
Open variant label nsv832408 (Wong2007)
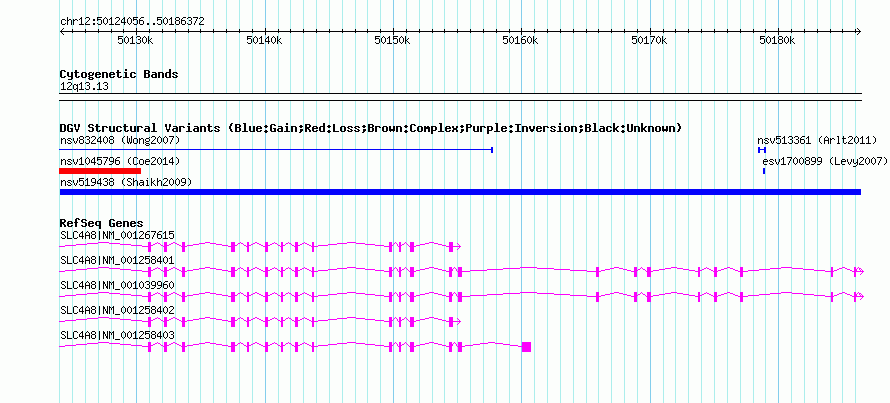(x=120, y=140)
